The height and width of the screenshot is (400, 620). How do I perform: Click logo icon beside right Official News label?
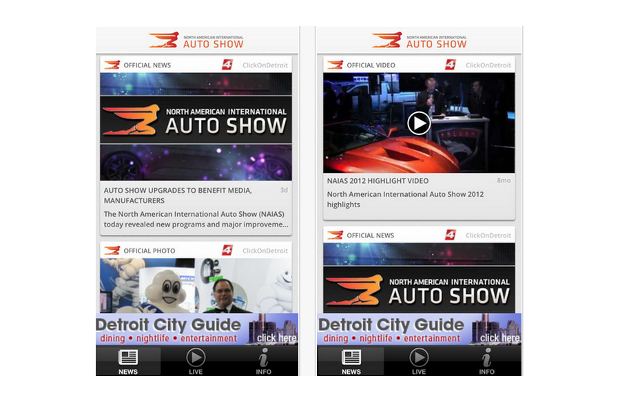pyautogui.click(x=335, y=235)
